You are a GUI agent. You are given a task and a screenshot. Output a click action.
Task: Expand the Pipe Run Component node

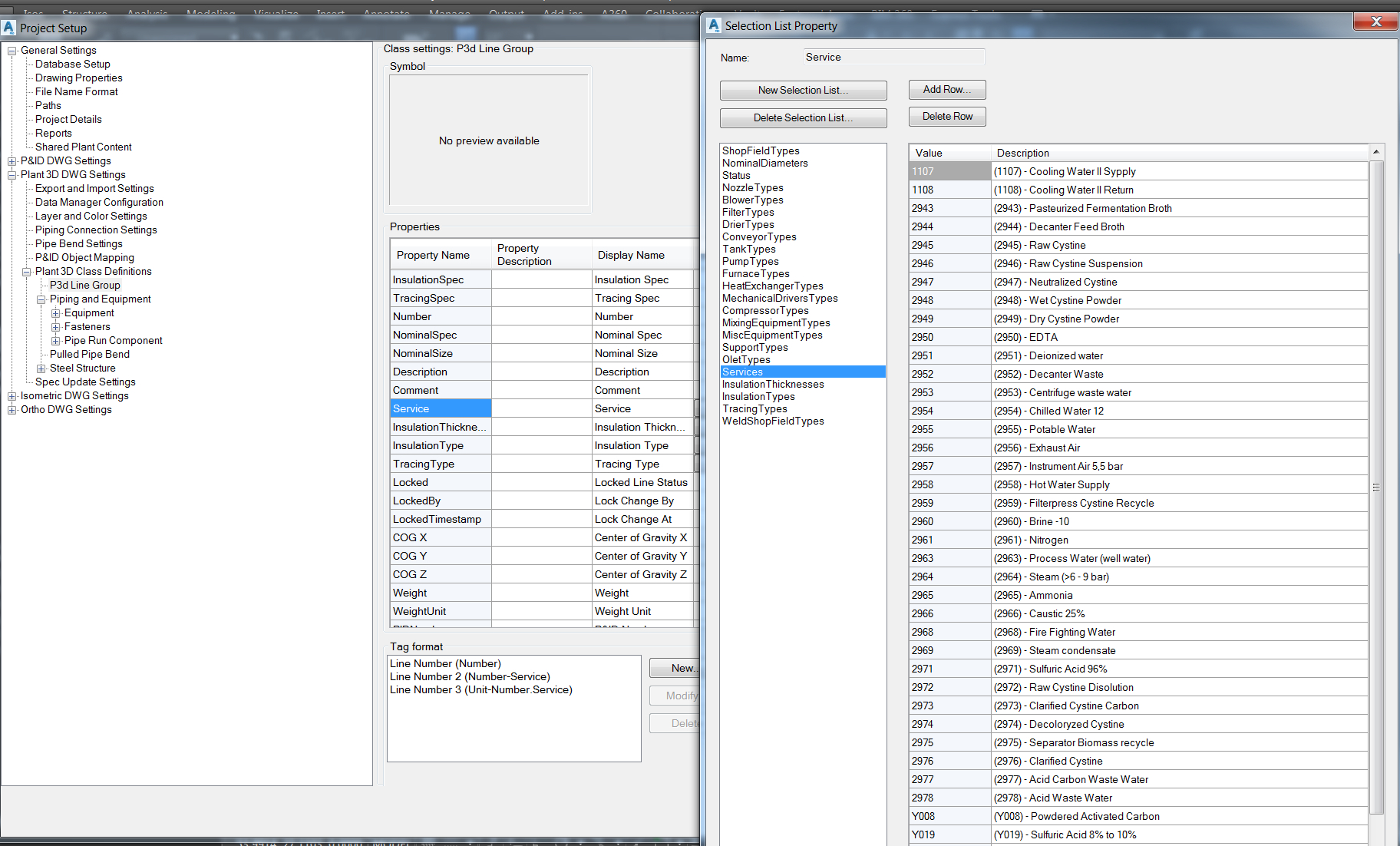pyautogui.click(x=56, y=341)
